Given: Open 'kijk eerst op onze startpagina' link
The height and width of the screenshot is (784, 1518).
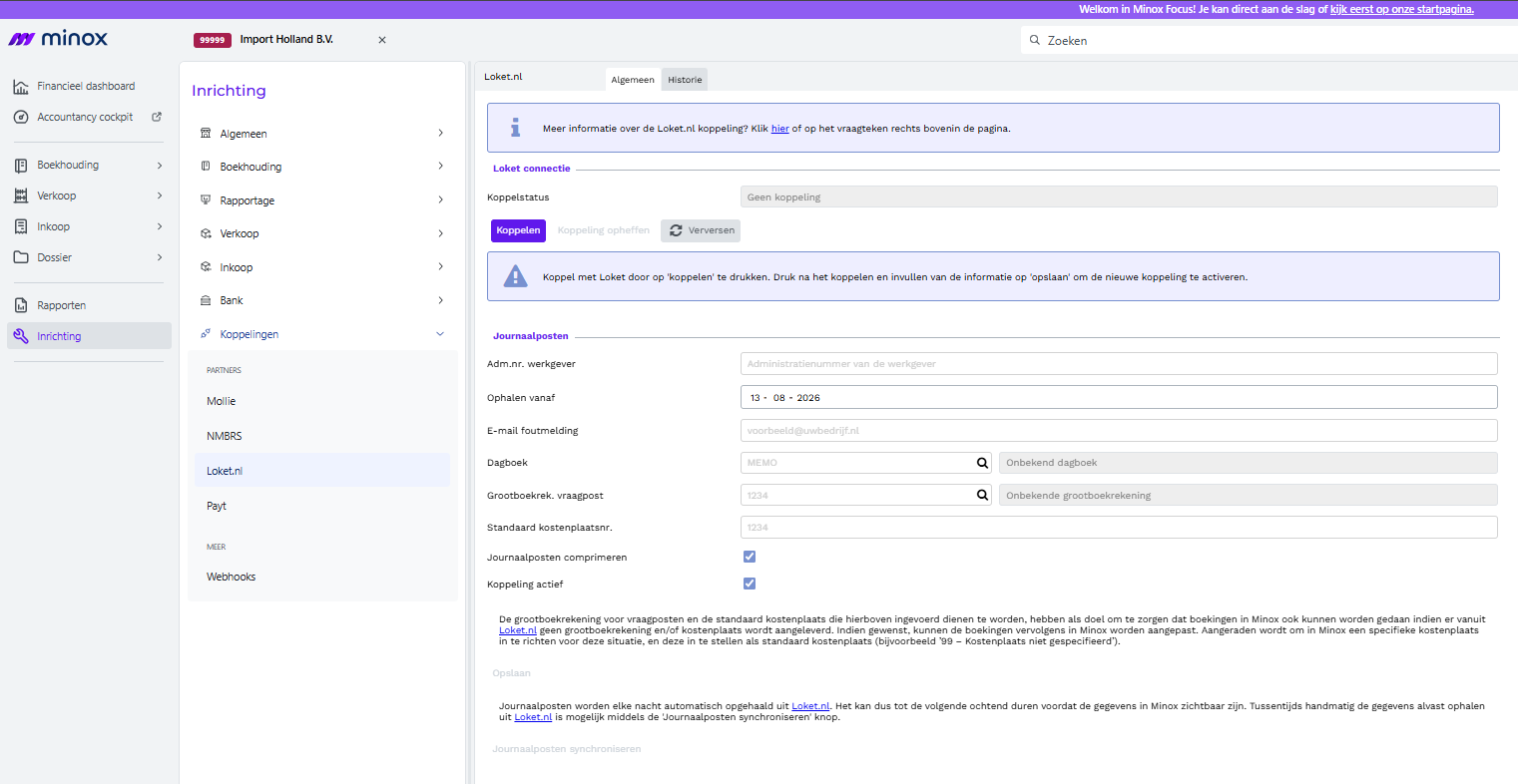Looking at the screenshot, I should [1401, 9].
